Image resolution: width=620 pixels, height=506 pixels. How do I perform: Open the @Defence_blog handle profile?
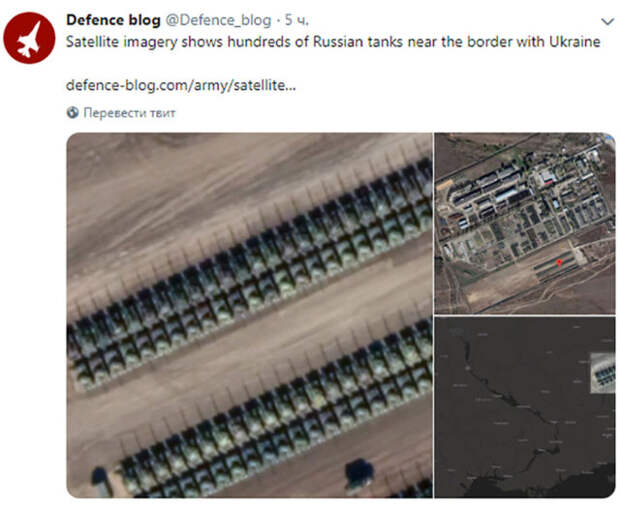tap(218, 20)
